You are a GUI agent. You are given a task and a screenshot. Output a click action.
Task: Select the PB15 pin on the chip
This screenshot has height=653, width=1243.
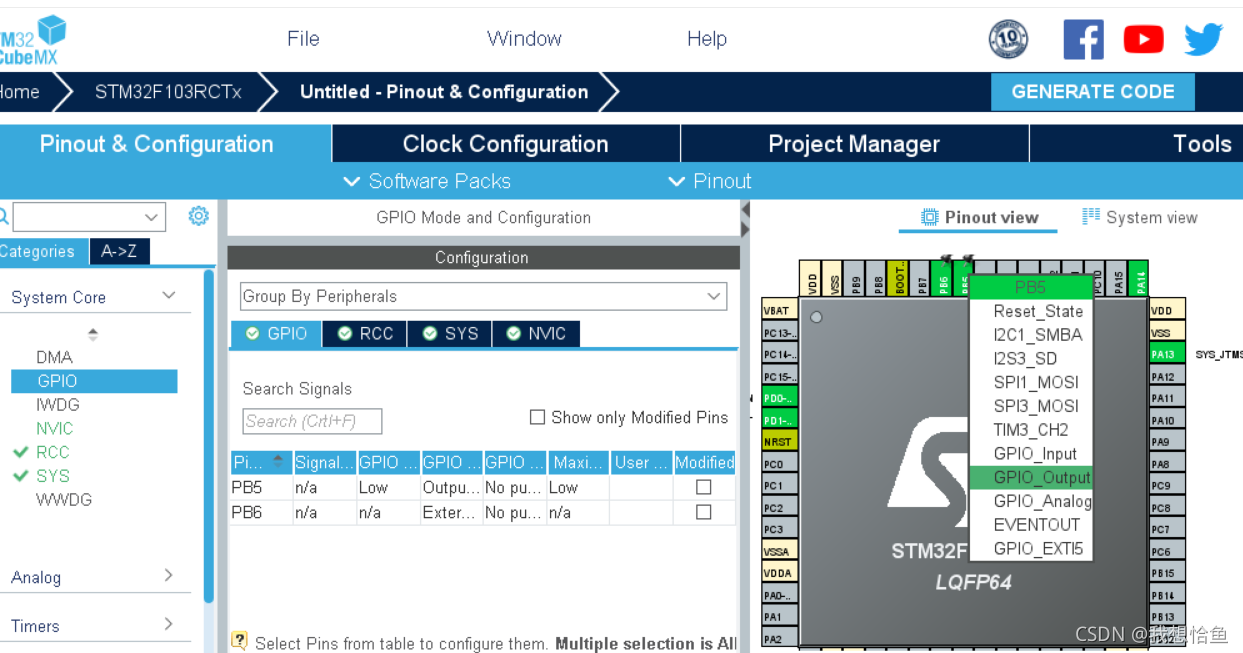(1166, 573)
